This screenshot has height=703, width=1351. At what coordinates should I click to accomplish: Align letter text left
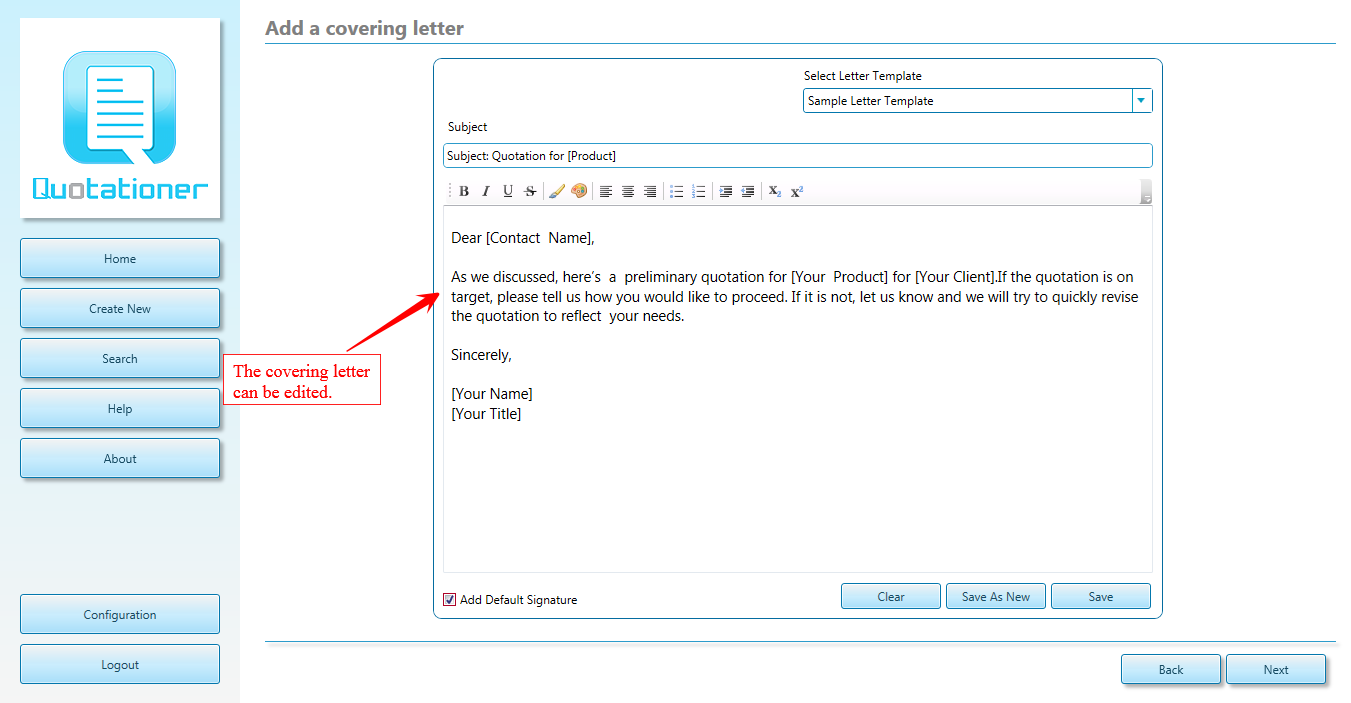tap(606, 191)
